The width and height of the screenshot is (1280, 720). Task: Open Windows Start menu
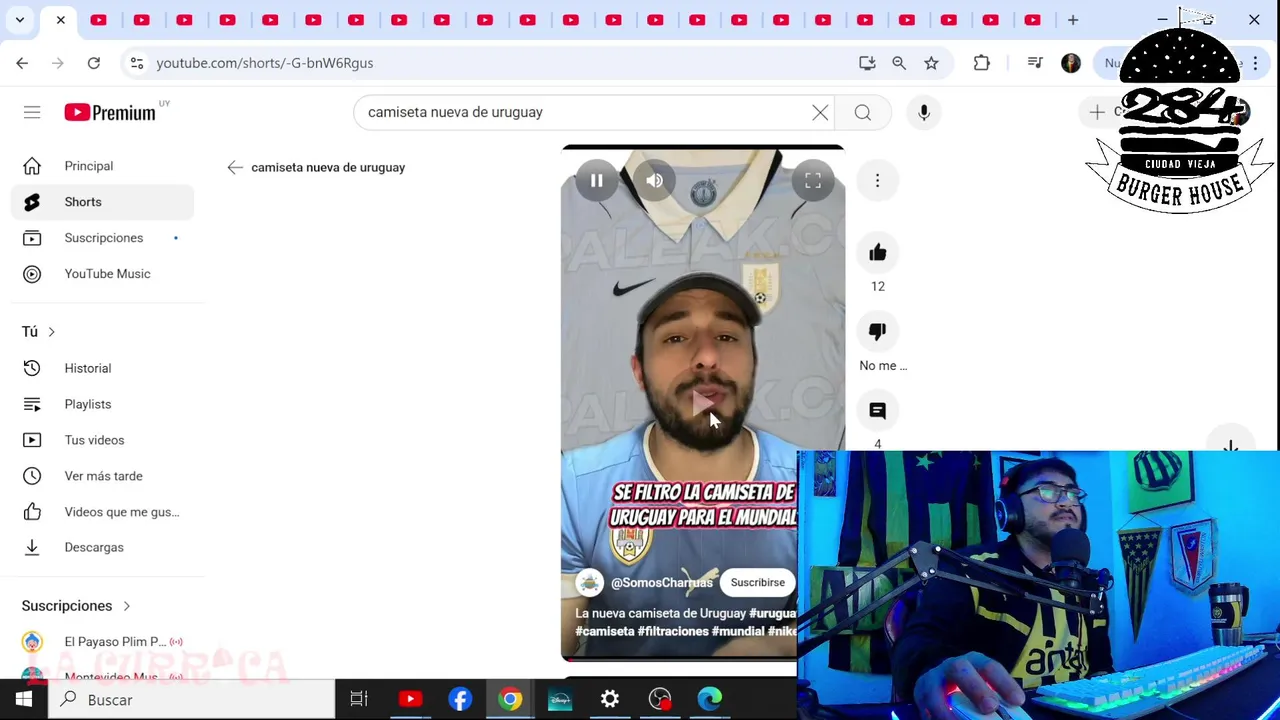[24, 699]
